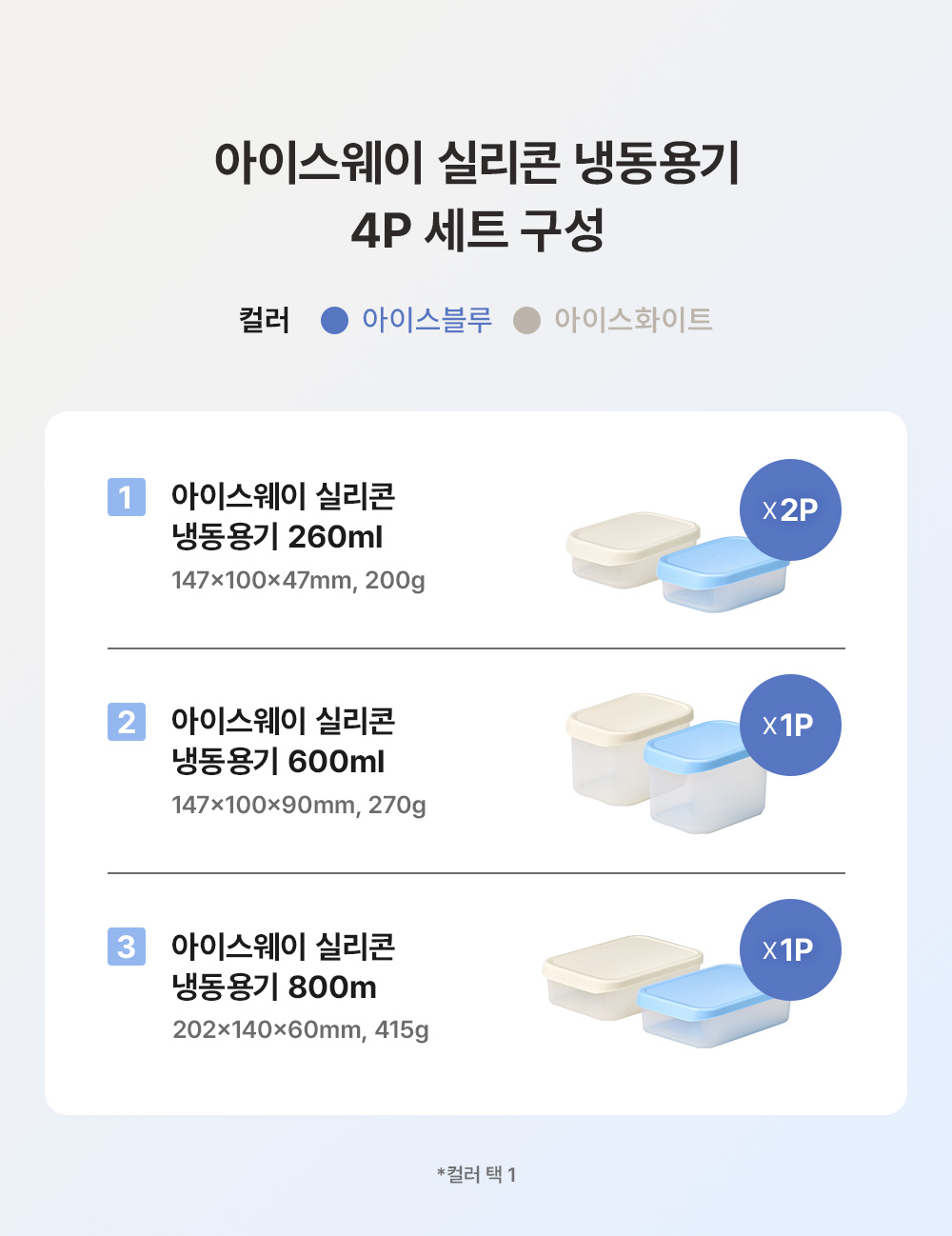Viewport: 952px width, 1236px height.
Task: Choose the 아이스화이트 color label
Action: [633, 320]
